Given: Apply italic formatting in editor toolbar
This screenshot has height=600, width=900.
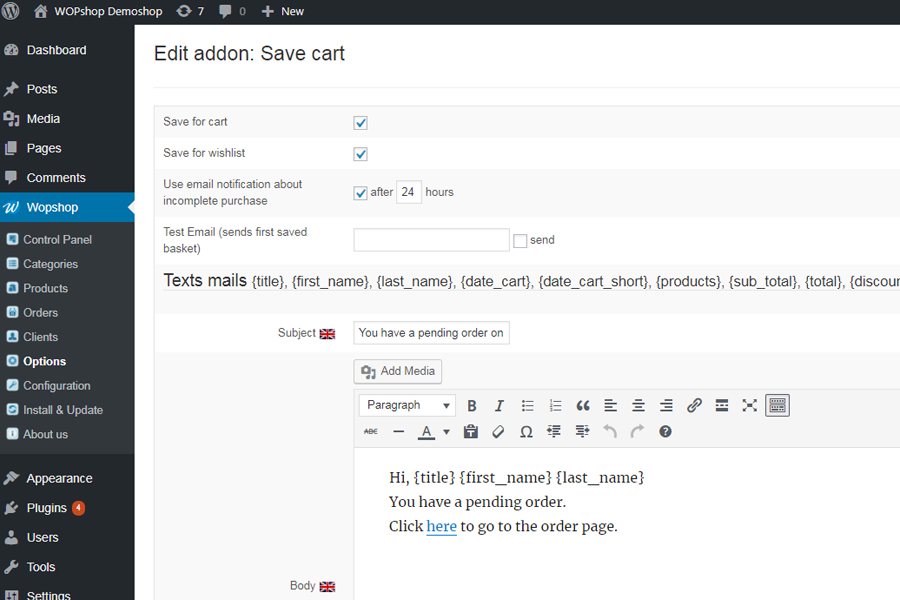Looking at the screenshot, I should pos(499,406).
